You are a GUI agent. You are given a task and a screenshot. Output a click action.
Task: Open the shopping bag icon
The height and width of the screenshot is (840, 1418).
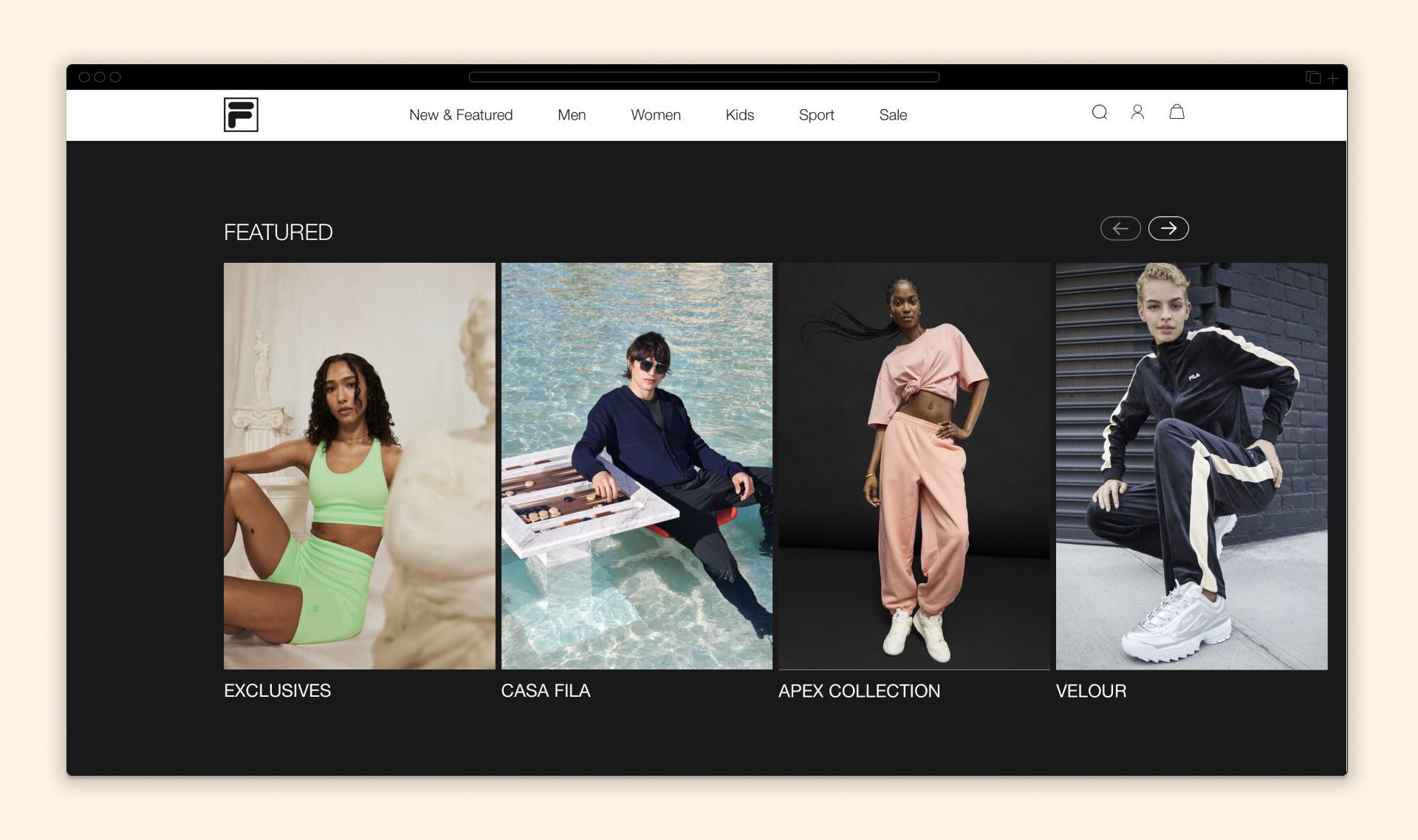click(1176, 112)
